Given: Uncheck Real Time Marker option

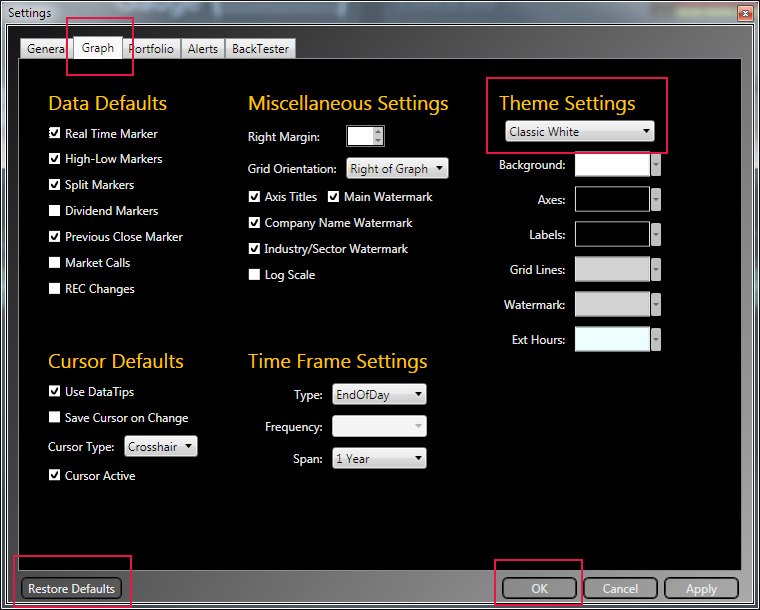Looking at the screenshot, I should [55, 133].
